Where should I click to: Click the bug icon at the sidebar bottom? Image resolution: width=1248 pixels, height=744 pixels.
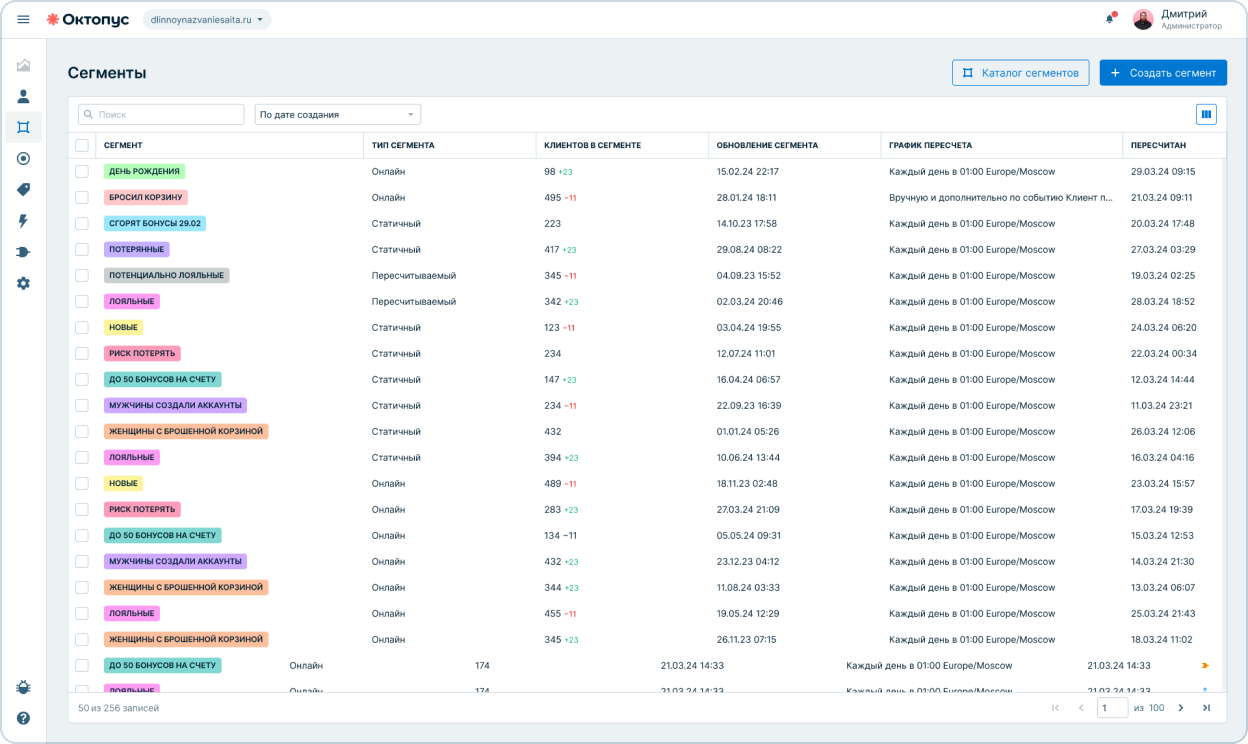pyautogui.click(x=23, y=687)
